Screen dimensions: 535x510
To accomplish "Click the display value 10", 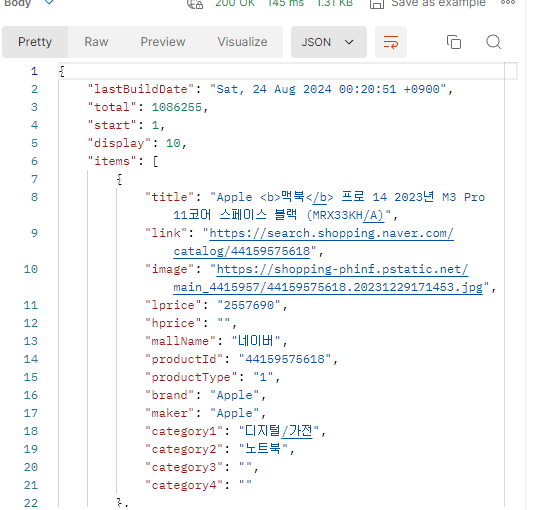I will tap(173, 143).
